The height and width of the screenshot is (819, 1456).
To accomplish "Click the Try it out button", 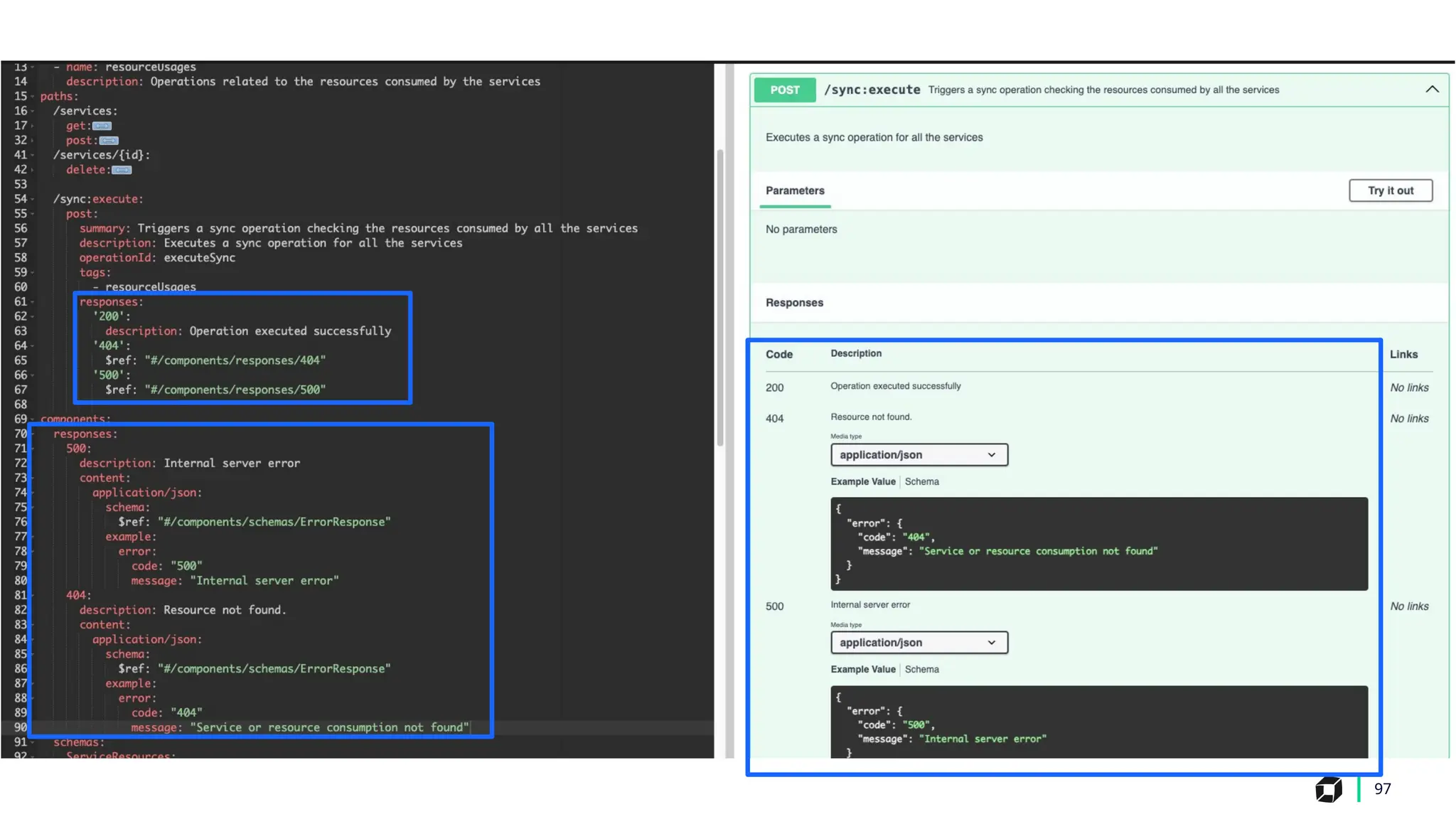I will (1390, 191).
